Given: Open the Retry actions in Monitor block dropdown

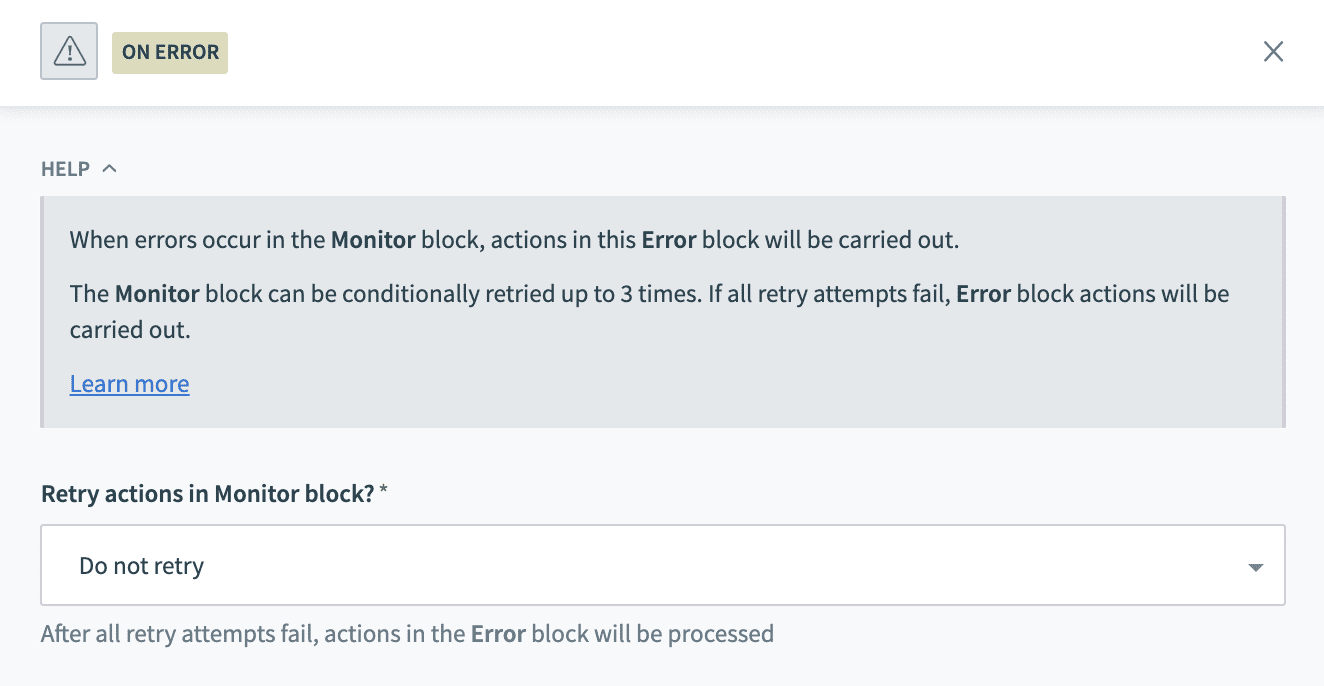Looking at the screenshot, I should pos(662,565).
